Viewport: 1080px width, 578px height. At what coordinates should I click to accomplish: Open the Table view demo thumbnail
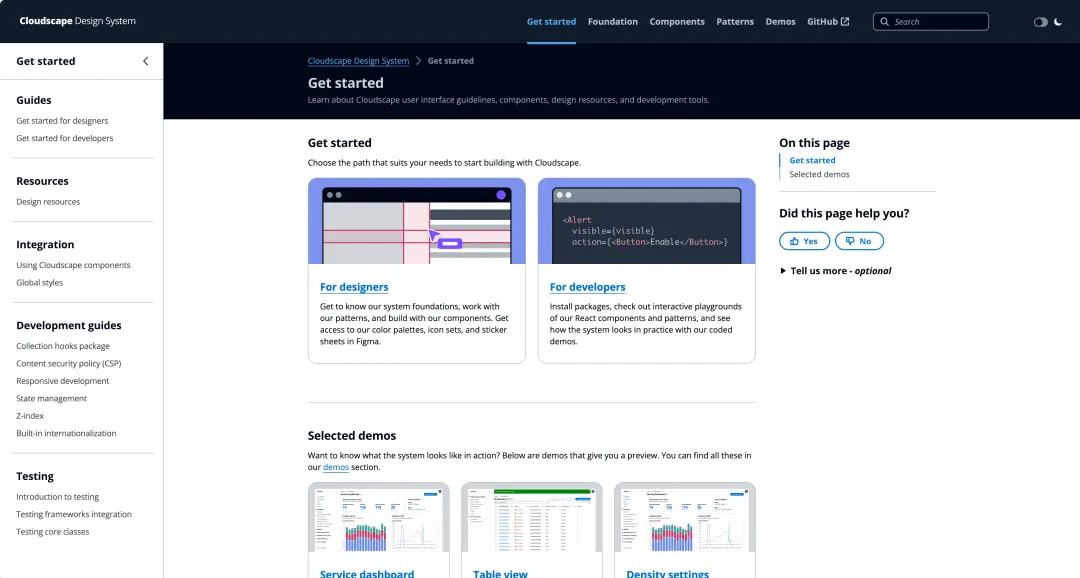click(x=531, y=519)
